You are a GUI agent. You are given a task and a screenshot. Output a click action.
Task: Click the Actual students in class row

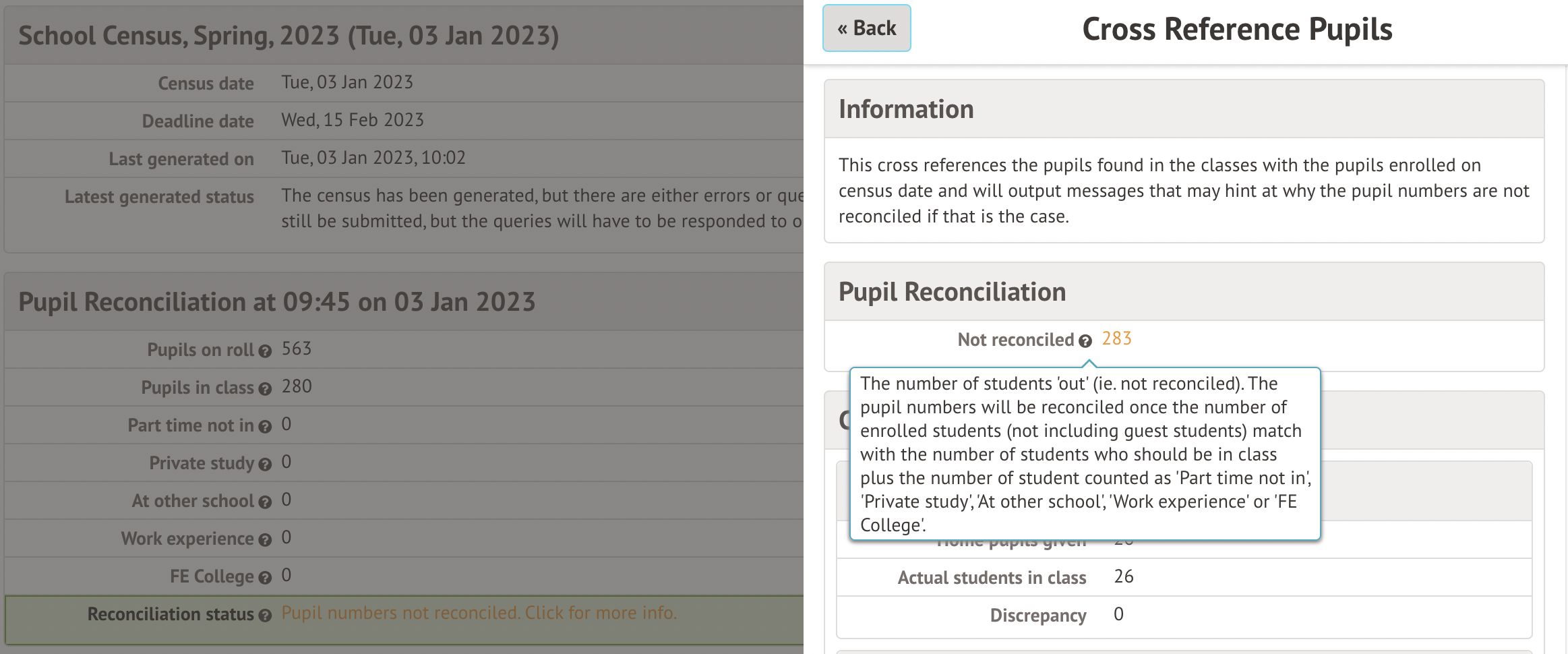pyautogui.click(x=992, y=578)
